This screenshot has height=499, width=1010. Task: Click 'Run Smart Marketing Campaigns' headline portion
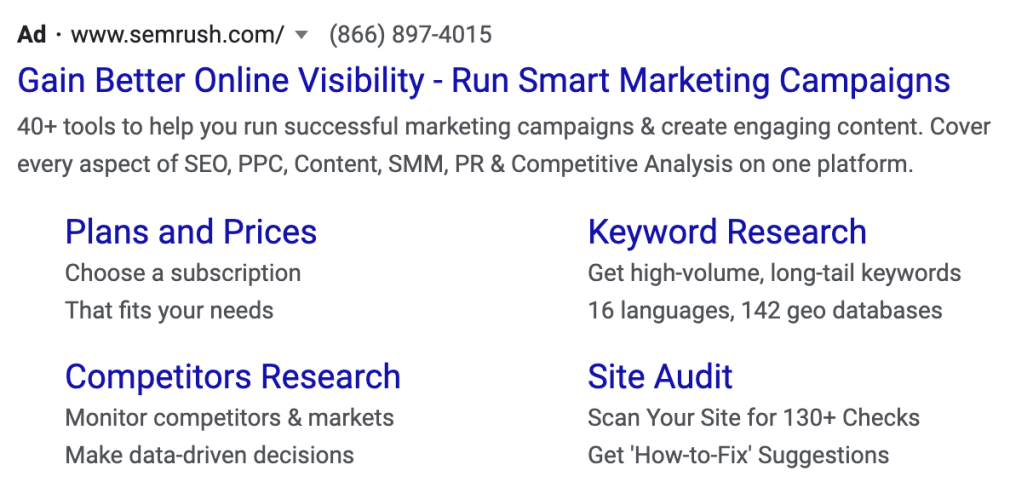pyautogui.click(x=701, y=81)
